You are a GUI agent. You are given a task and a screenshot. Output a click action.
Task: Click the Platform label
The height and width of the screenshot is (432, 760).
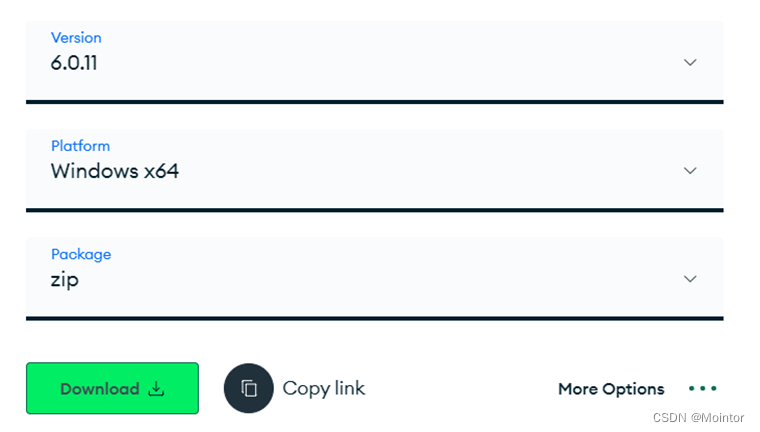(x=80, y=145)
